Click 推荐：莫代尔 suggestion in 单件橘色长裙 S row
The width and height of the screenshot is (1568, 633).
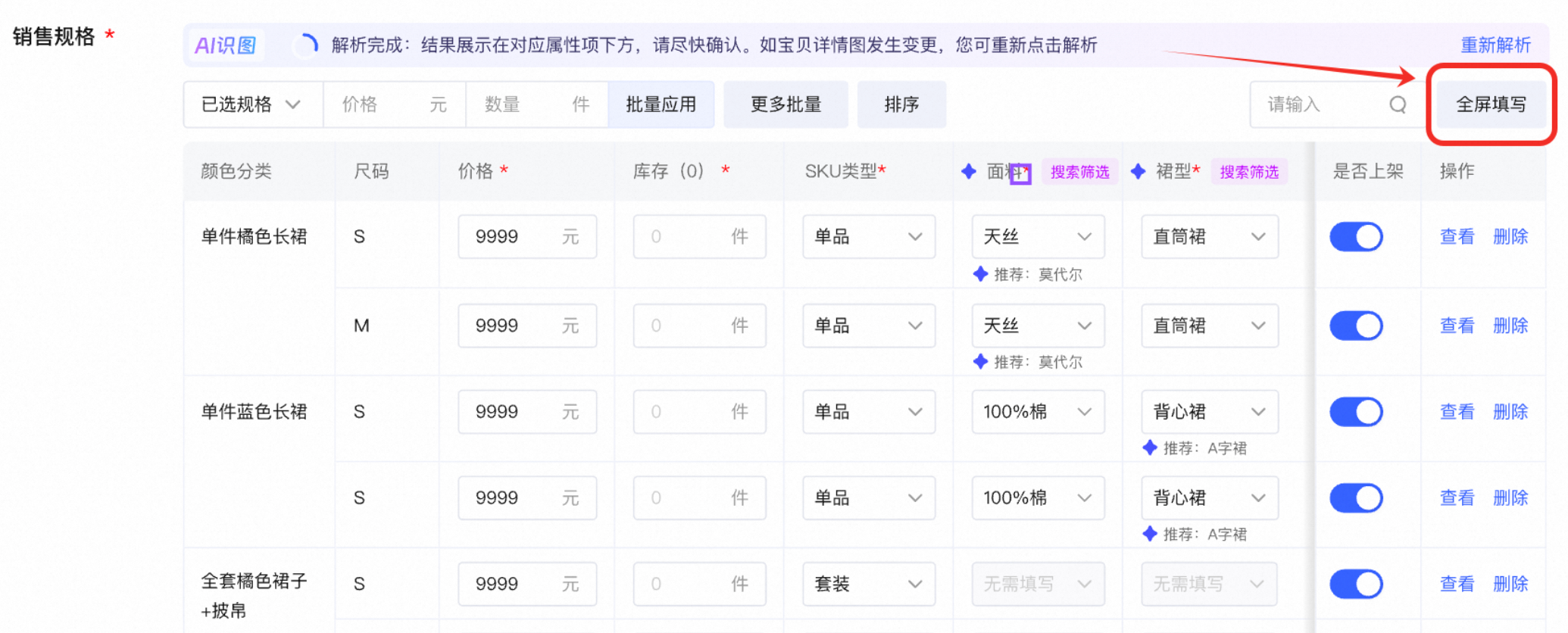click(x=1028, y=275)
